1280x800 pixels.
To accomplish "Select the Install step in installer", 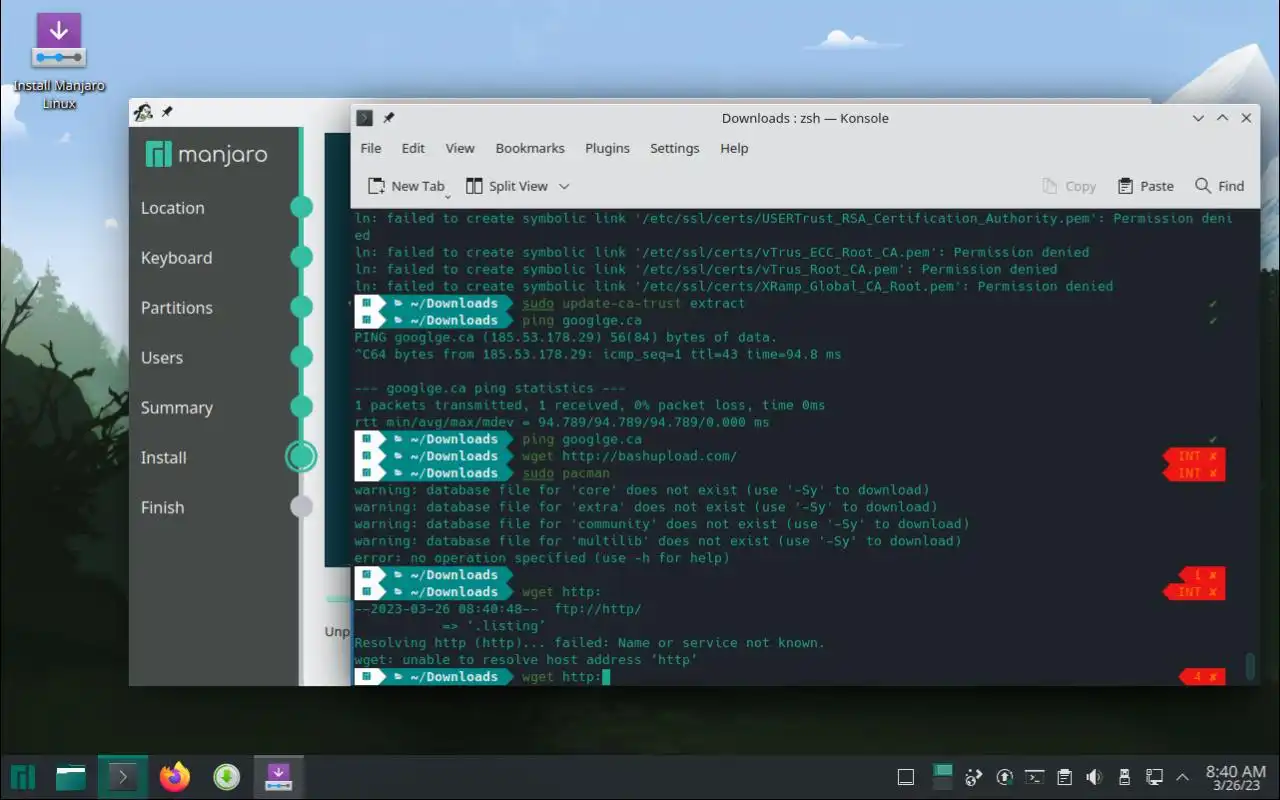I will point(163,458).
